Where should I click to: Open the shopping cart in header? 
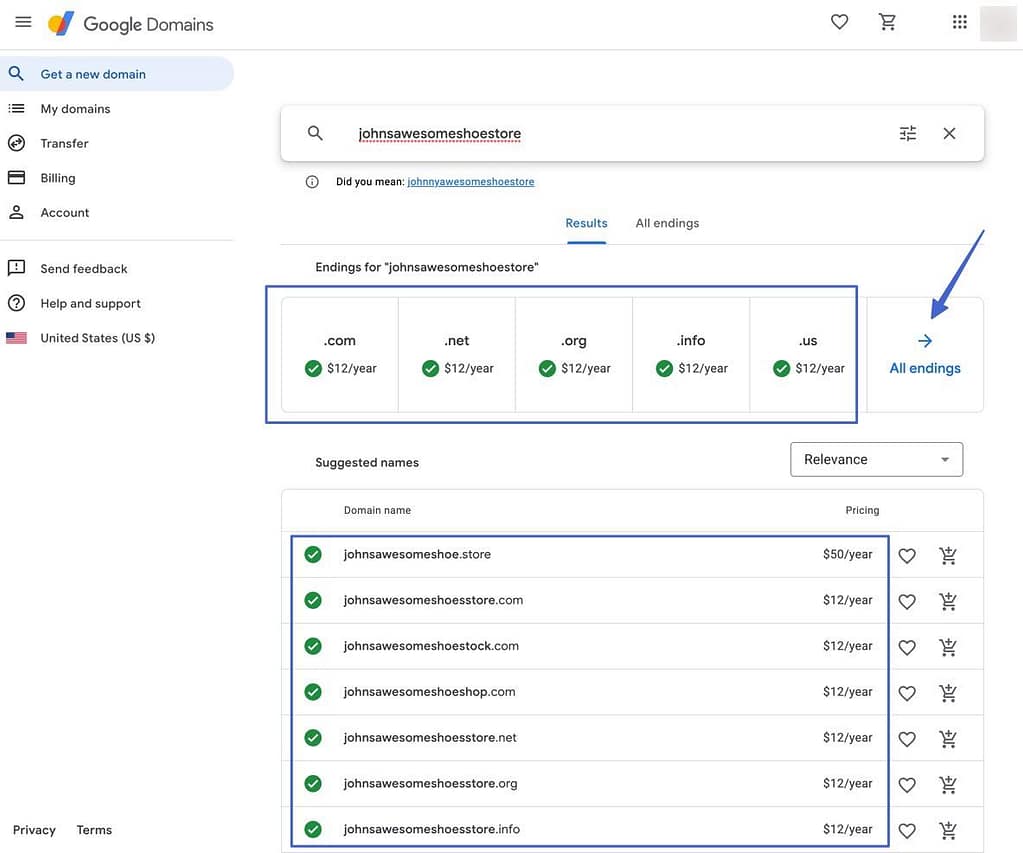pyautogui.click(x=887, y=22)
